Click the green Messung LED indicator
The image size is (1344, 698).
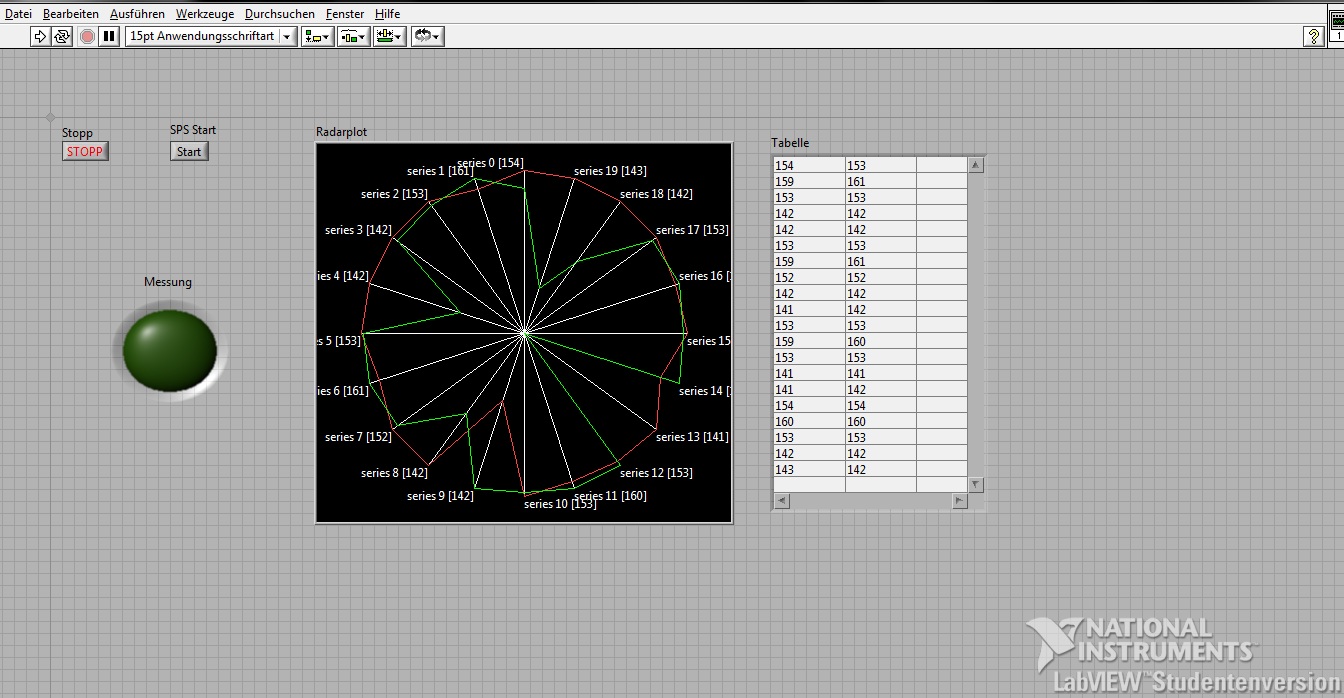(170, 351)
